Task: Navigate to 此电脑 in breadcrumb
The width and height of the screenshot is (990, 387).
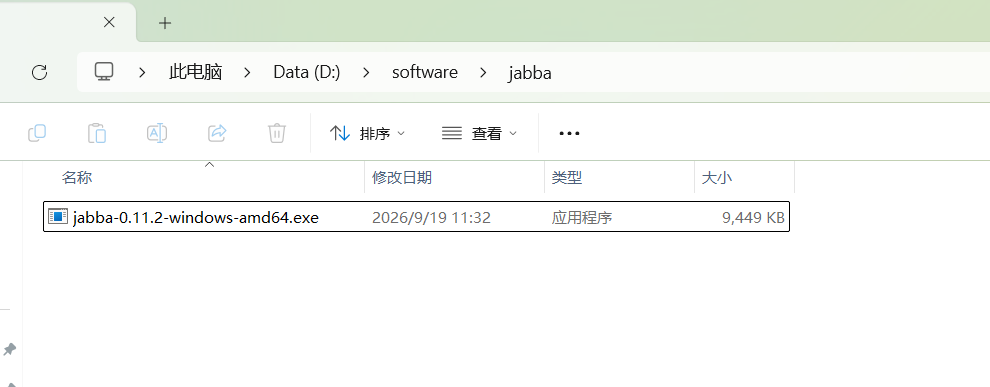Action: click(196, 72)
